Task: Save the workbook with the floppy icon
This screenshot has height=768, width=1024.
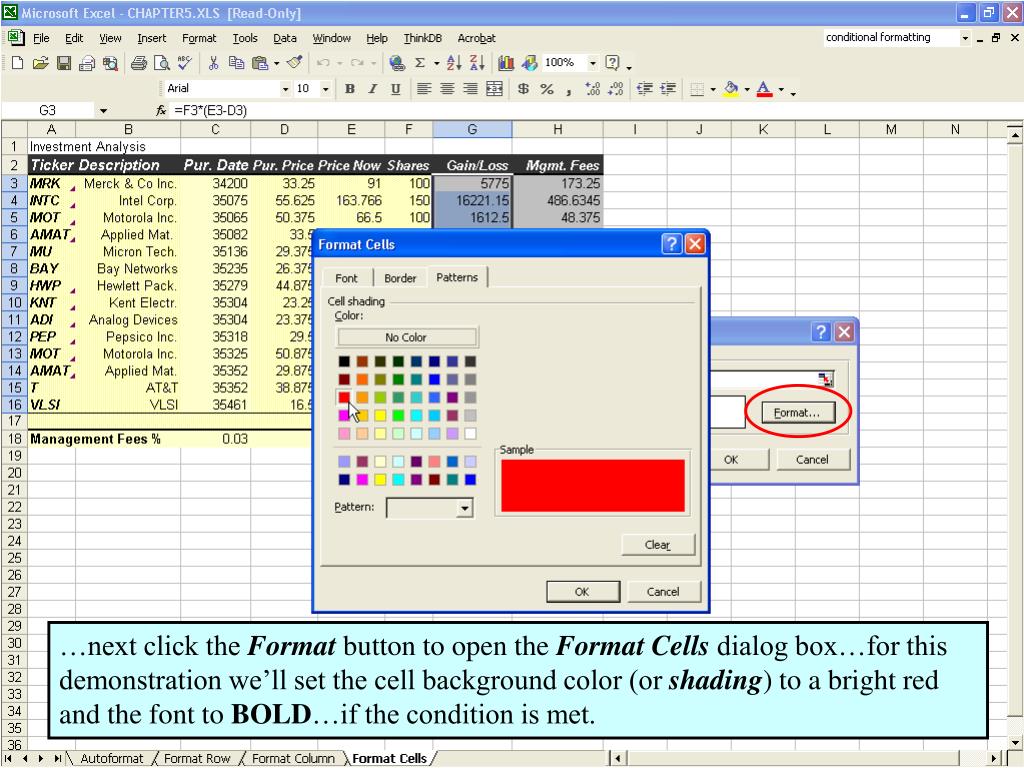Action: pyautogui.click(x=63, y=63)
